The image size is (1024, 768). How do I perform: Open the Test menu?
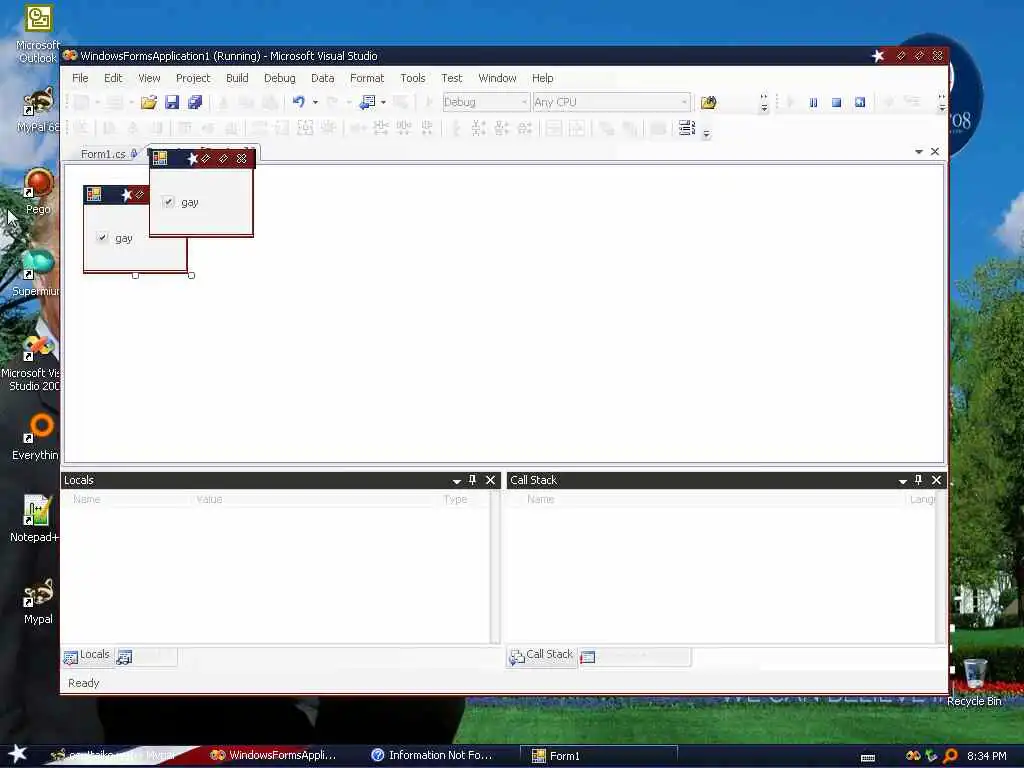pyautogui.click(x=451, y=78)
